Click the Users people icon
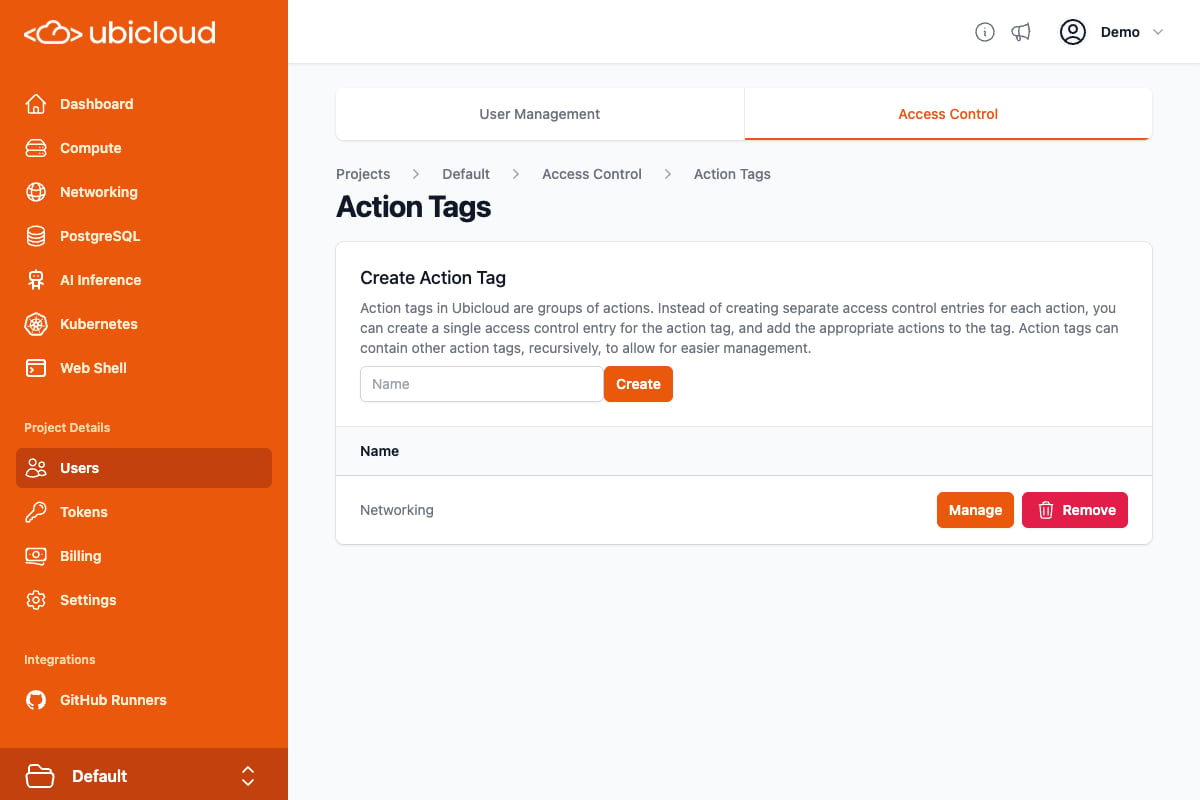 click(x=36, y=468)
